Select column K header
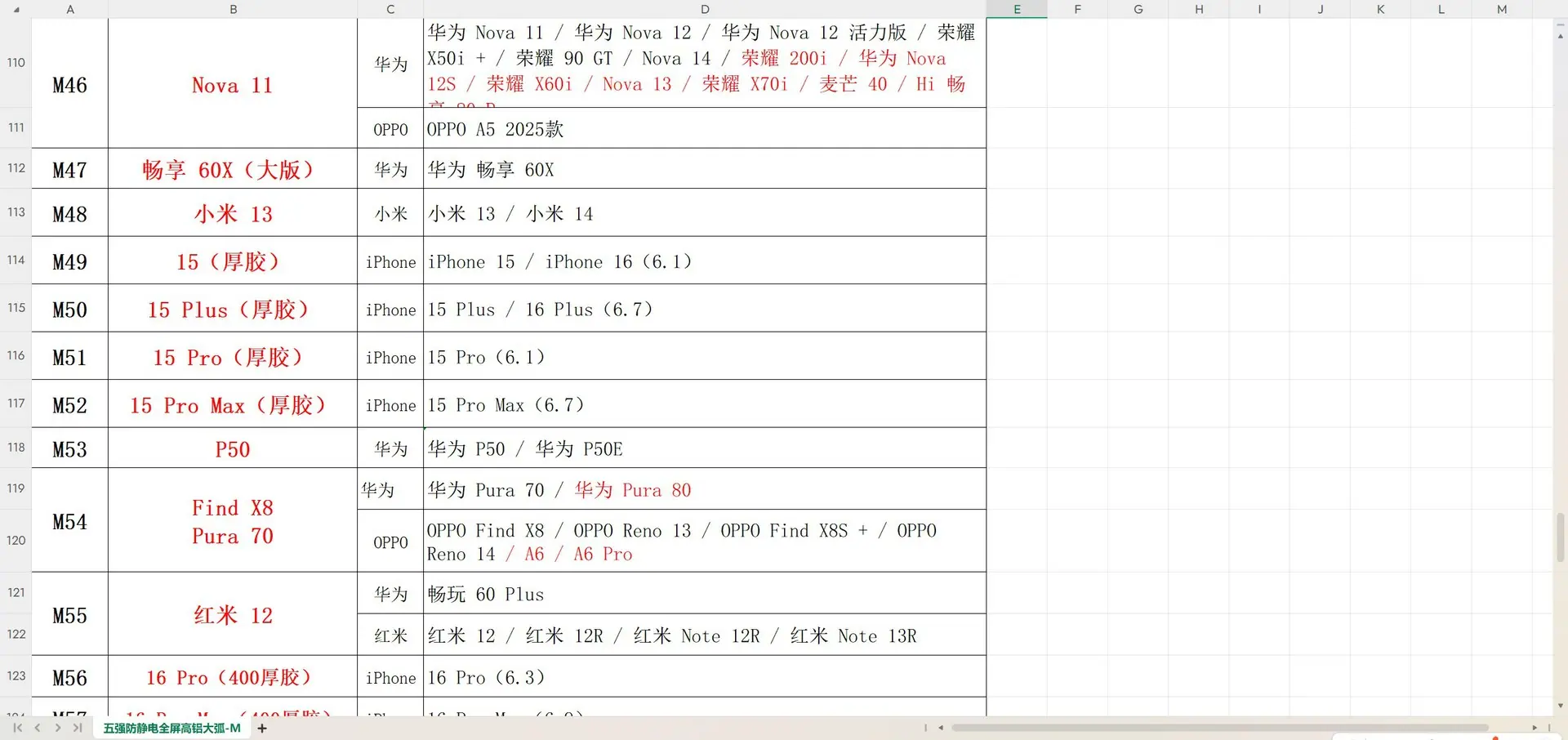 1380,10
